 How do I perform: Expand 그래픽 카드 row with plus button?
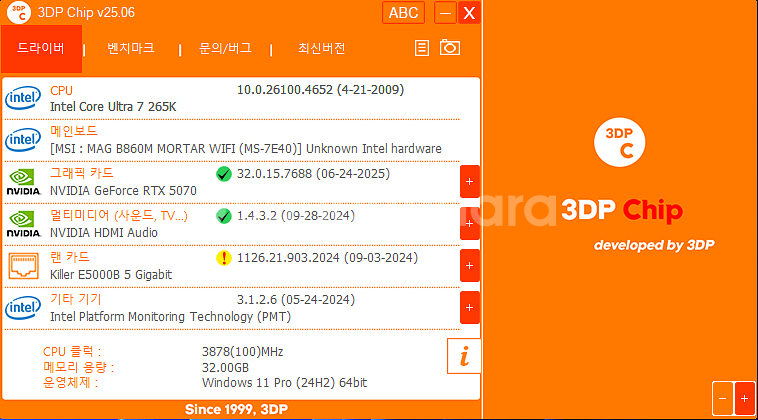click(469, 182)
